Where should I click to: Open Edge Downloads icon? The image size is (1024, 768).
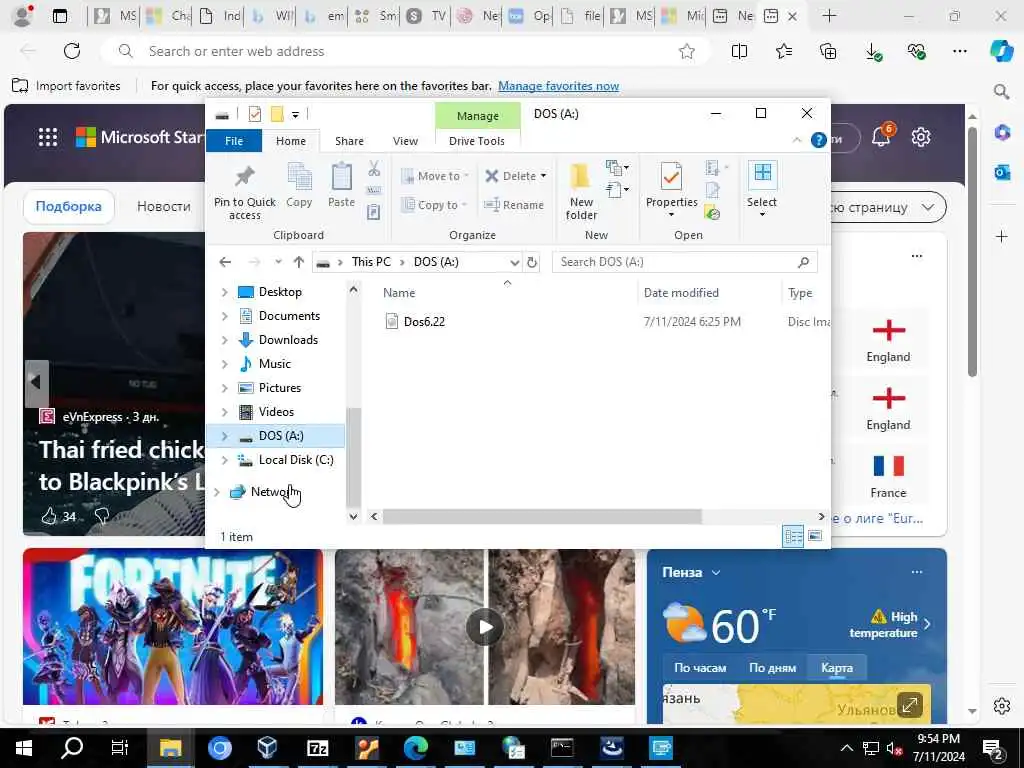(873, 52)
